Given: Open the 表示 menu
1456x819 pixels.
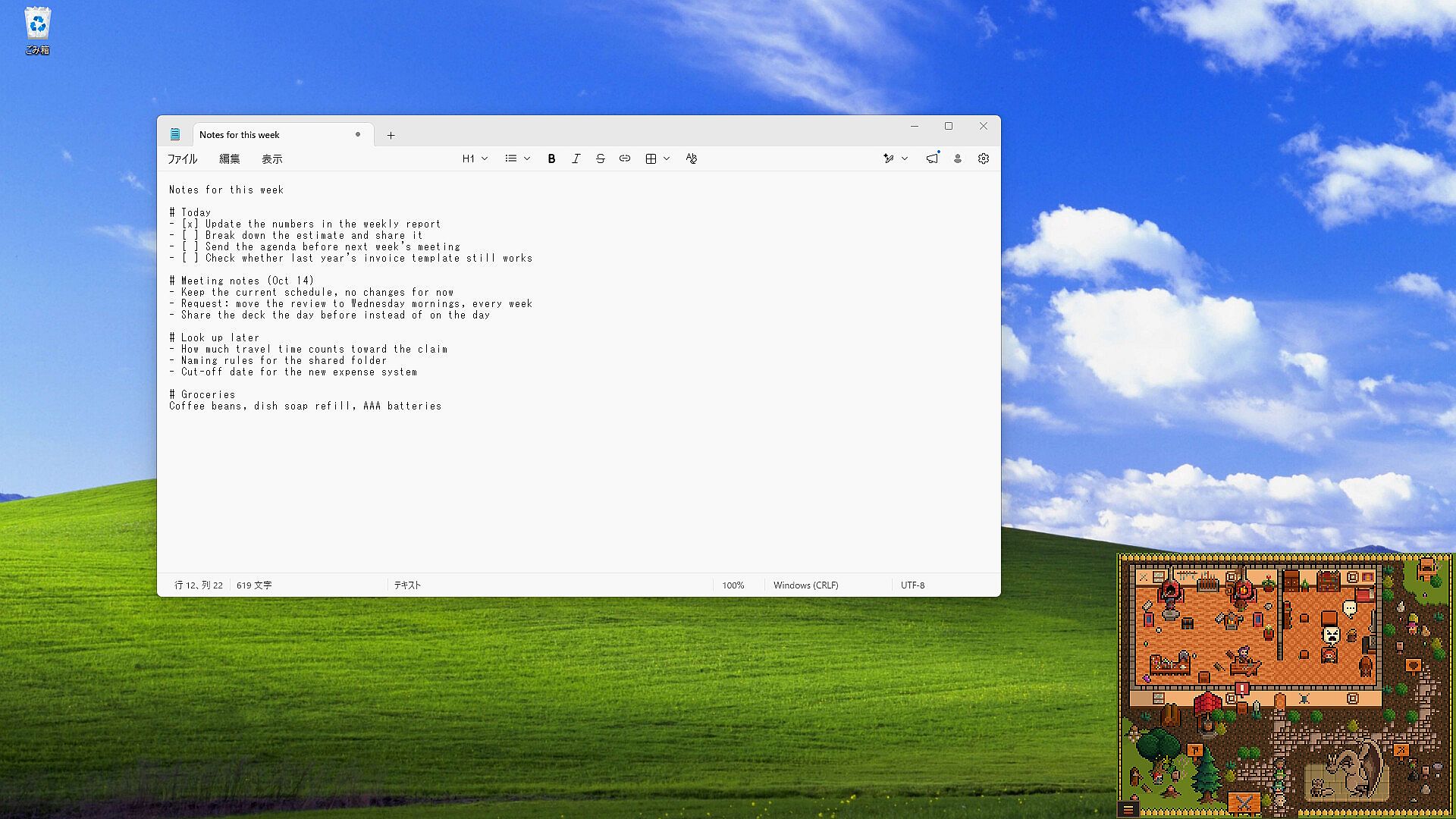Looking at the screenshot, I should coord(271,158).
